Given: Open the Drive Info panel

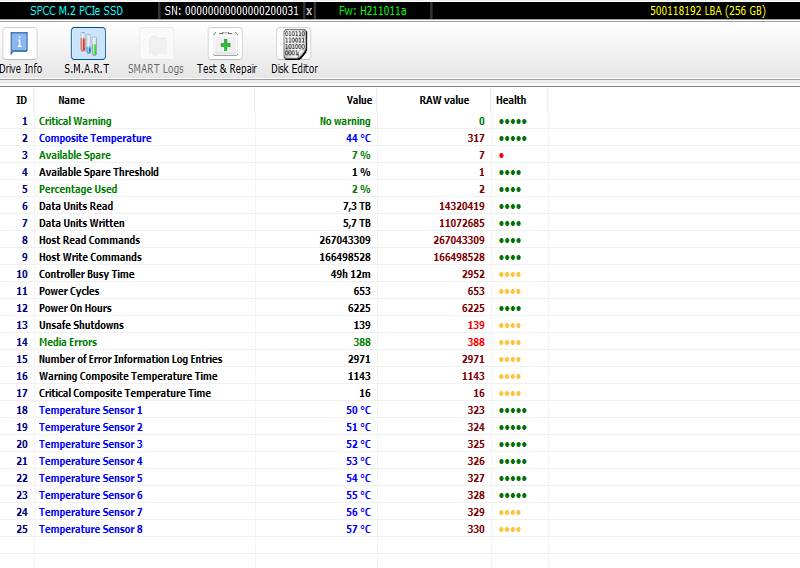Looking at the screenshot, I should coord(19,51).
